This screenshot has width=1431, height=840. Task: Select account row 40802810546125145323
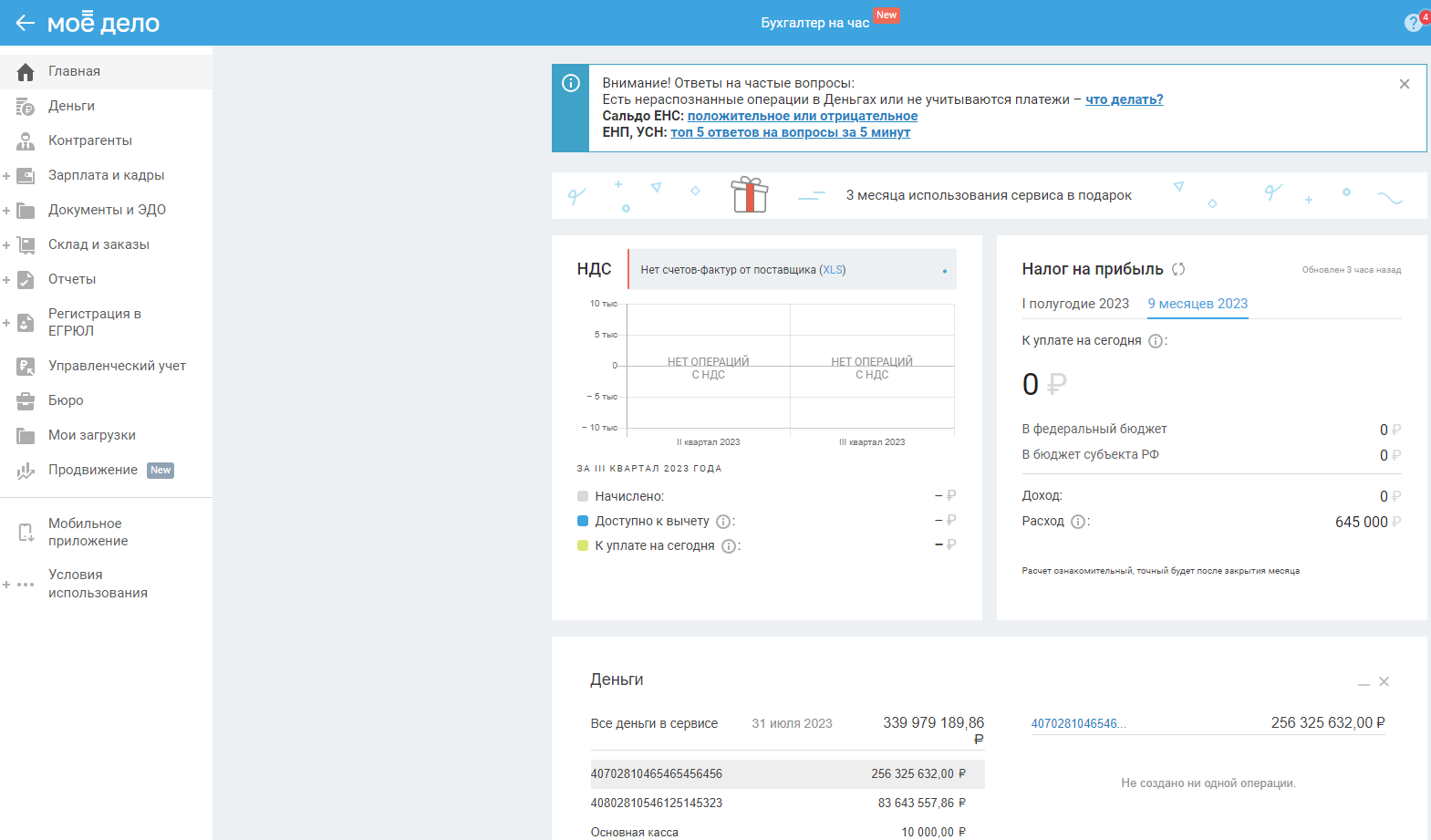coord(787,804)
